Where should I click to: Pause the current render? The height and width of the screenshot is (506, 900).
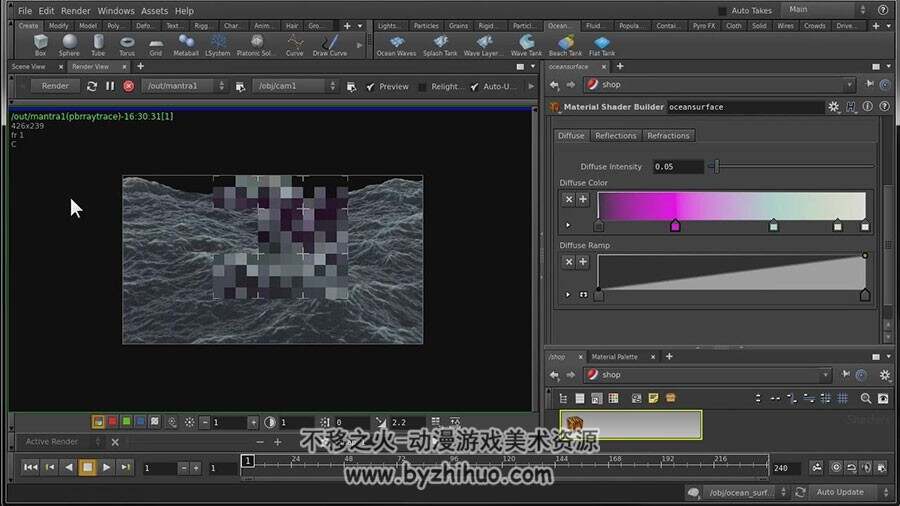[x=110, y=86]
